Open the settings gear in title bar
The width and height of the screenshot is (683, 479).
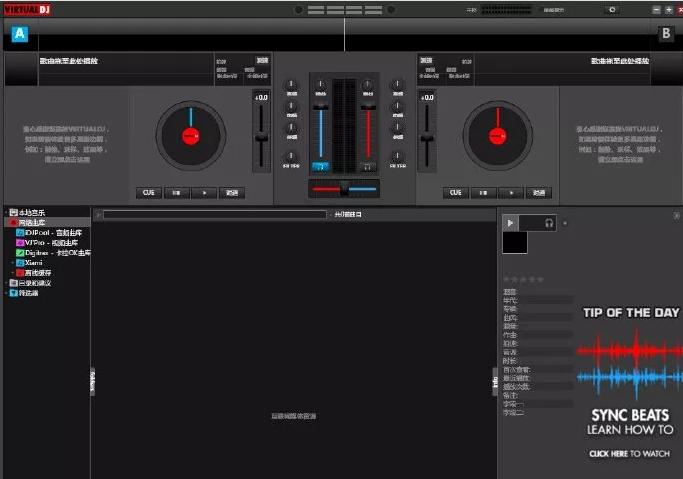tap(612, 10)
